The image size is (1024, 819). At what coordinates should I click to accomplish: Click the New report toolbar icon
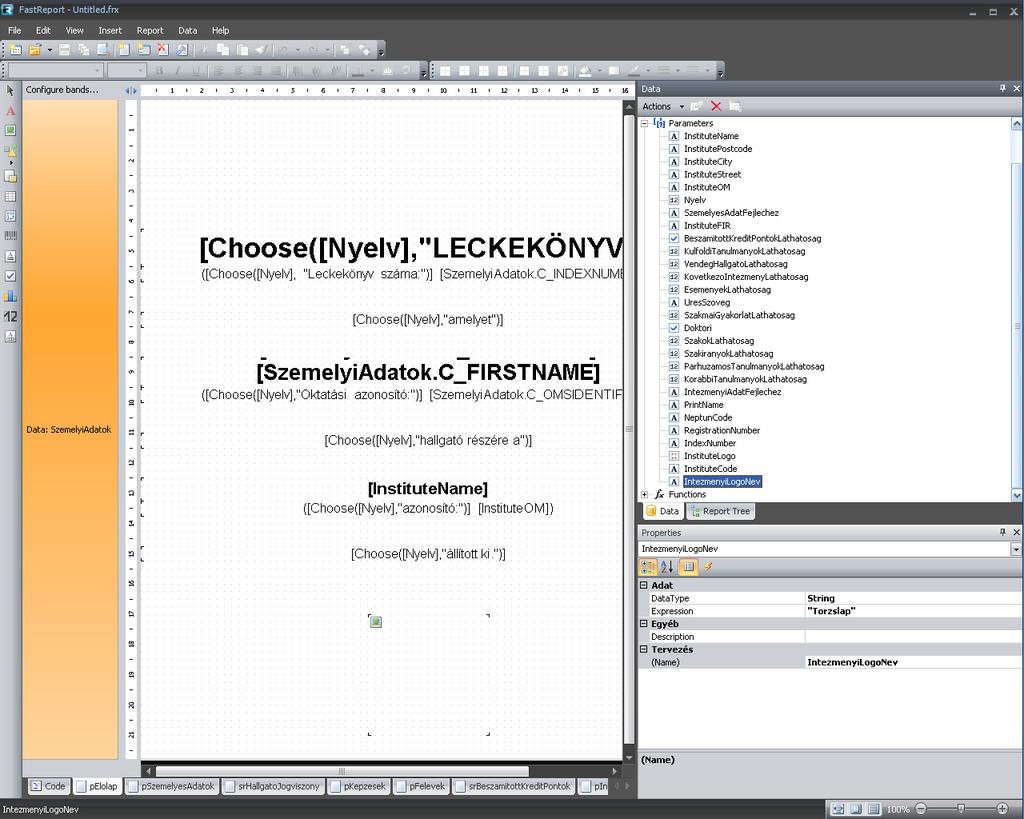click(x=16, y=50)
